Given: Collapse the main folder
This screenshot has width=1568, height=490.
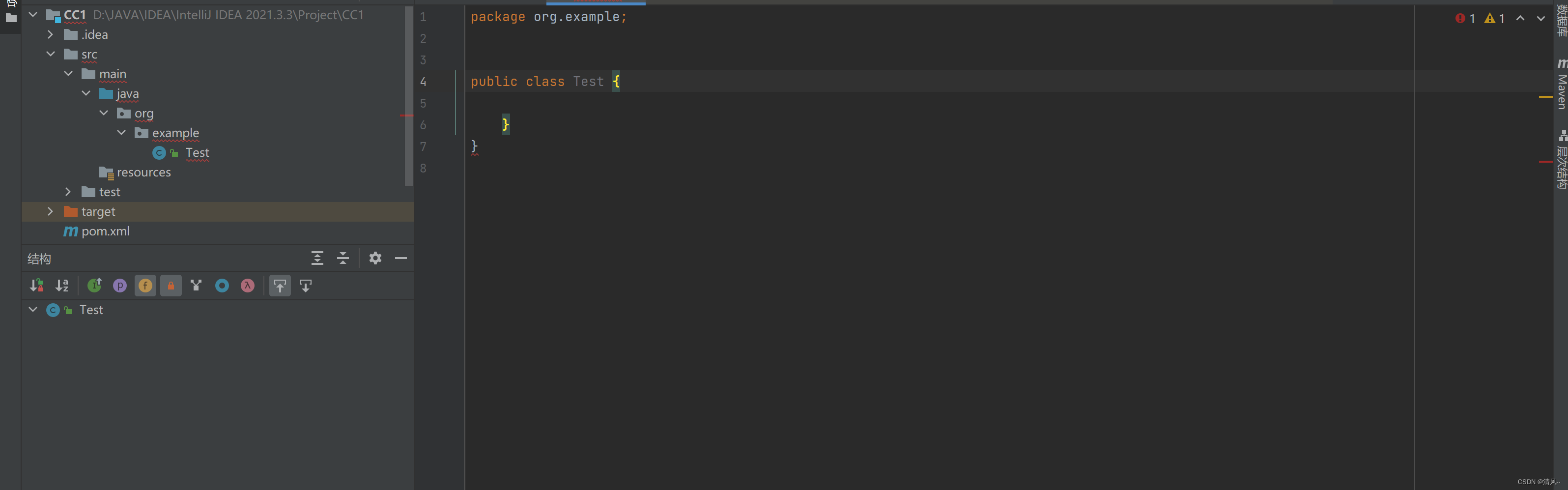Looking at the screenshot, I should point(68,74).
